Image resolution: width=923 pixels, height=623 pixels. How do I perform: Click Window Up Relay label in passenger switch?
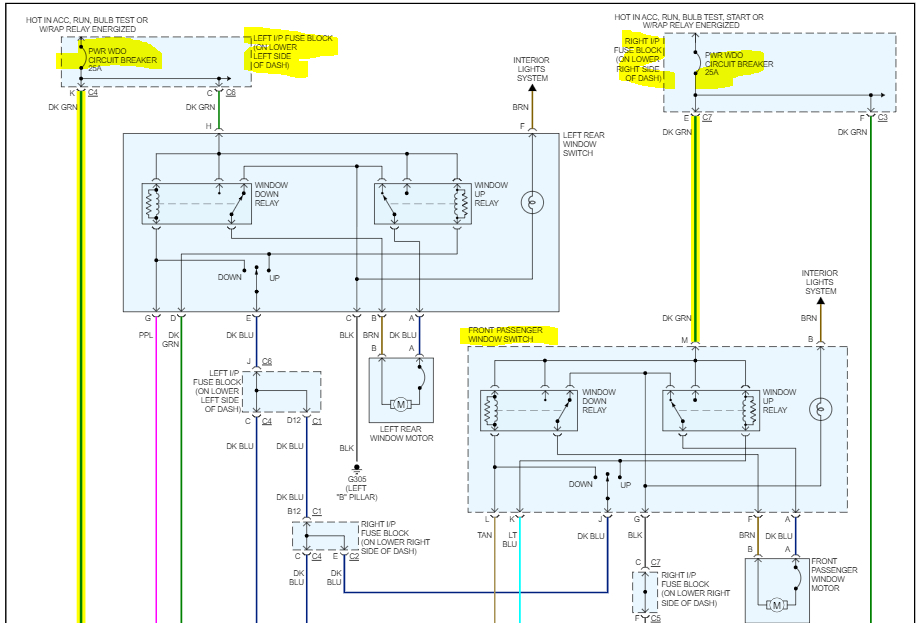tap(779, 401)
